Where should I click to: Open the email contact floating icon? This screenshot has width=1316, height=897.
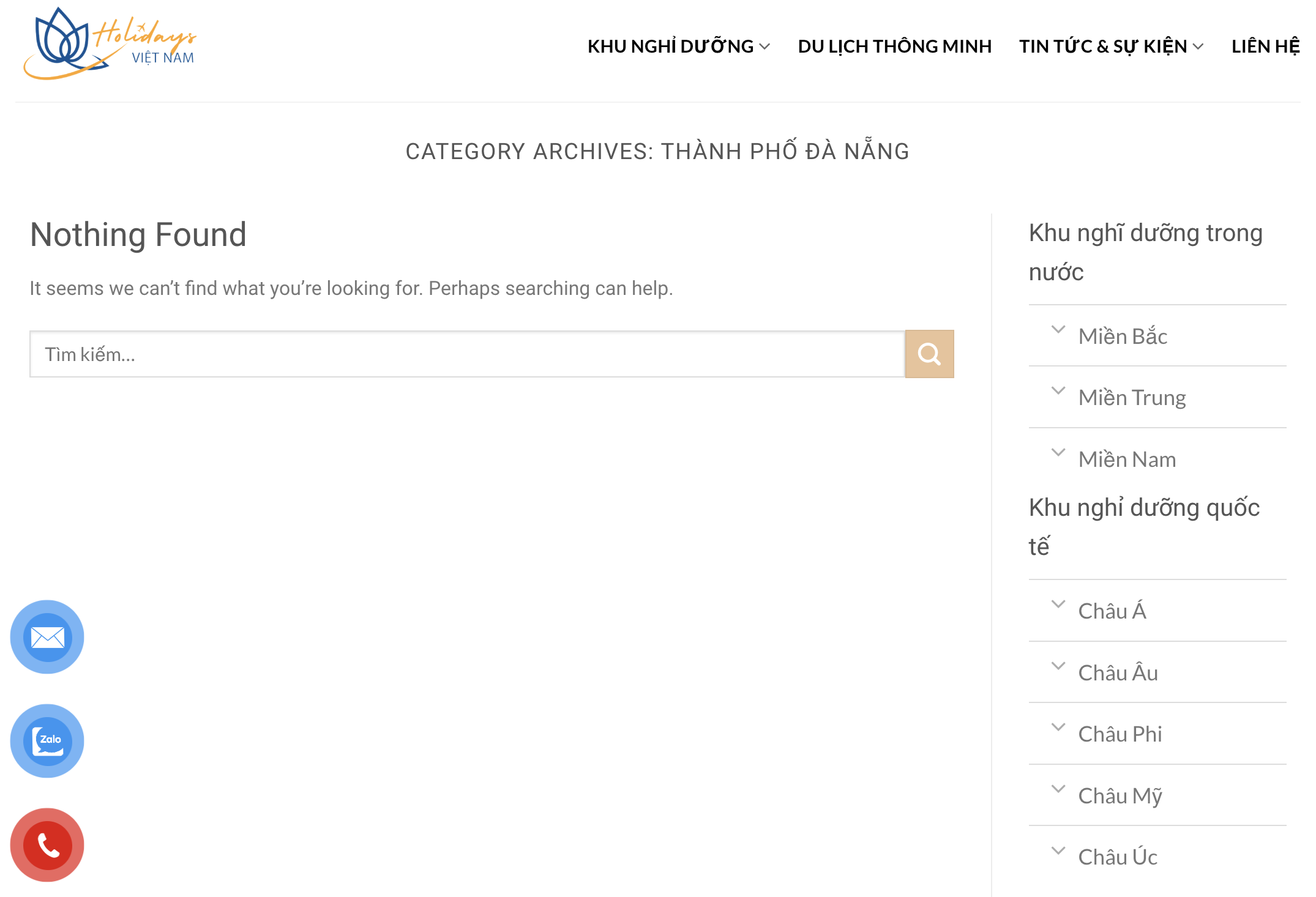coord(47,637)
